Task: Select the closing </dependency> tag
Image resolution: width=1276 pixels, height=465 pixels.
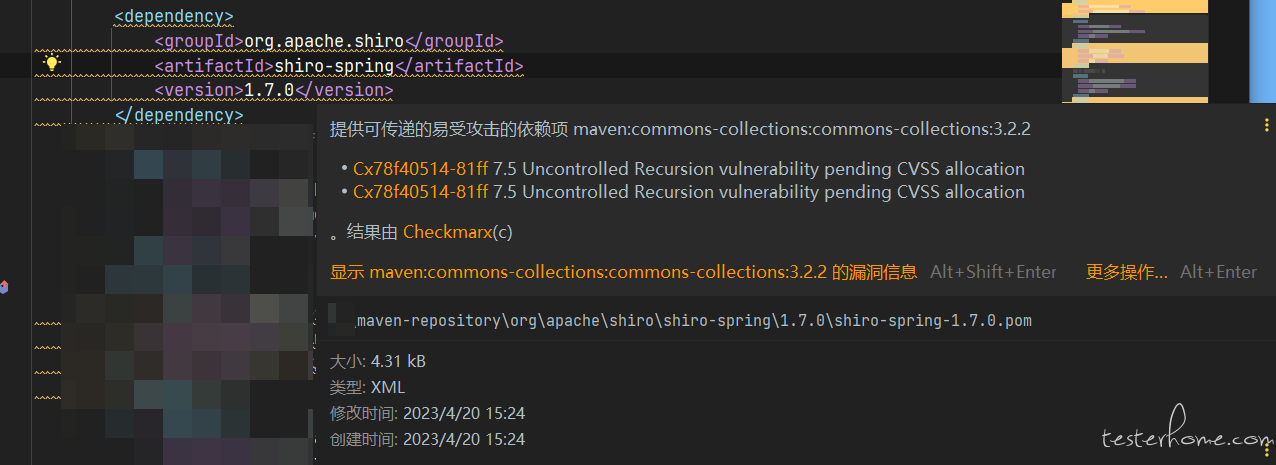Action: click(179, 115)
